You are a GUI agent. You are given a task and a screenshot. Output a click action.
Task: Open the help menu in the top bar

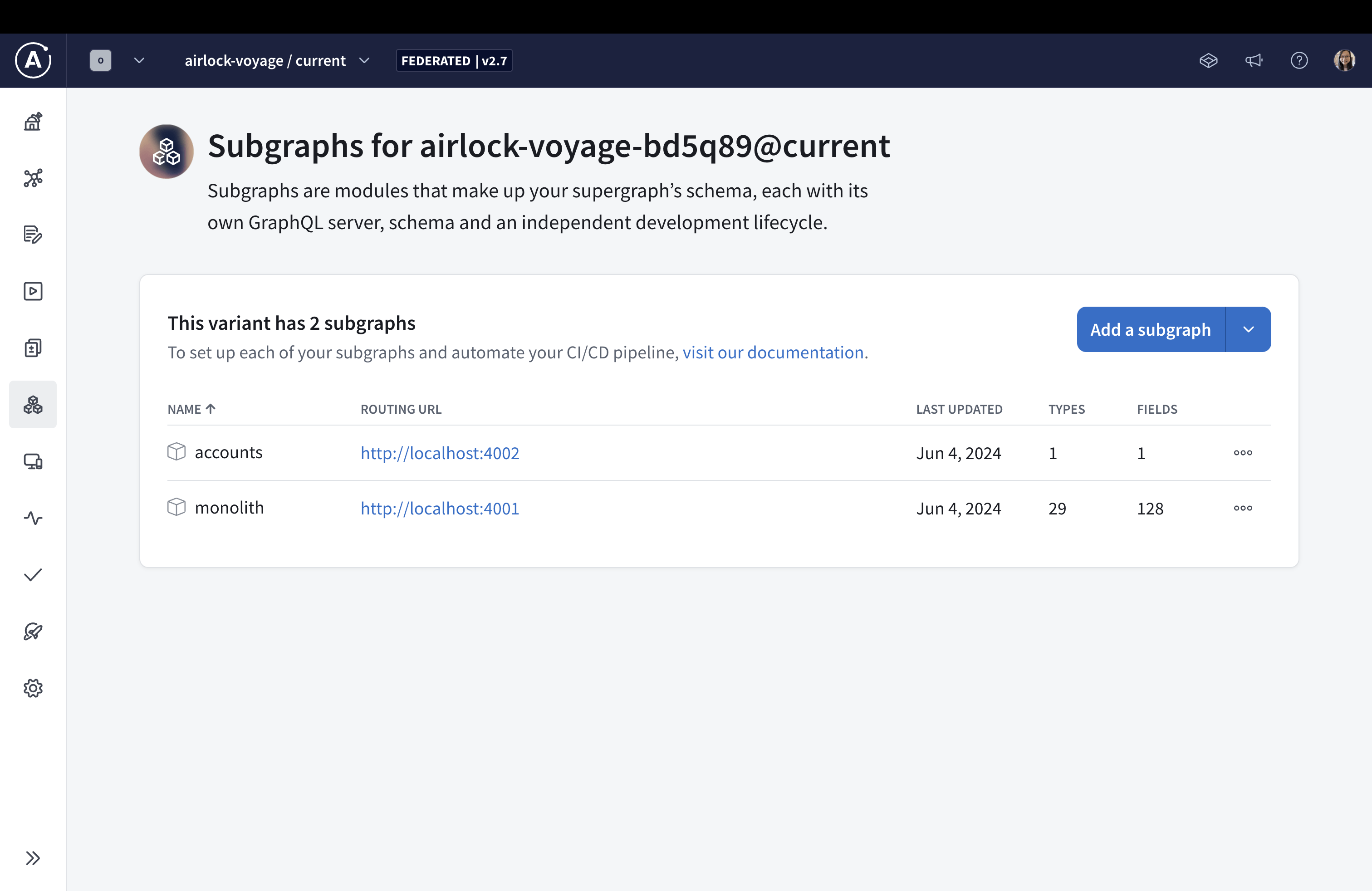(x=1299, y=60)
